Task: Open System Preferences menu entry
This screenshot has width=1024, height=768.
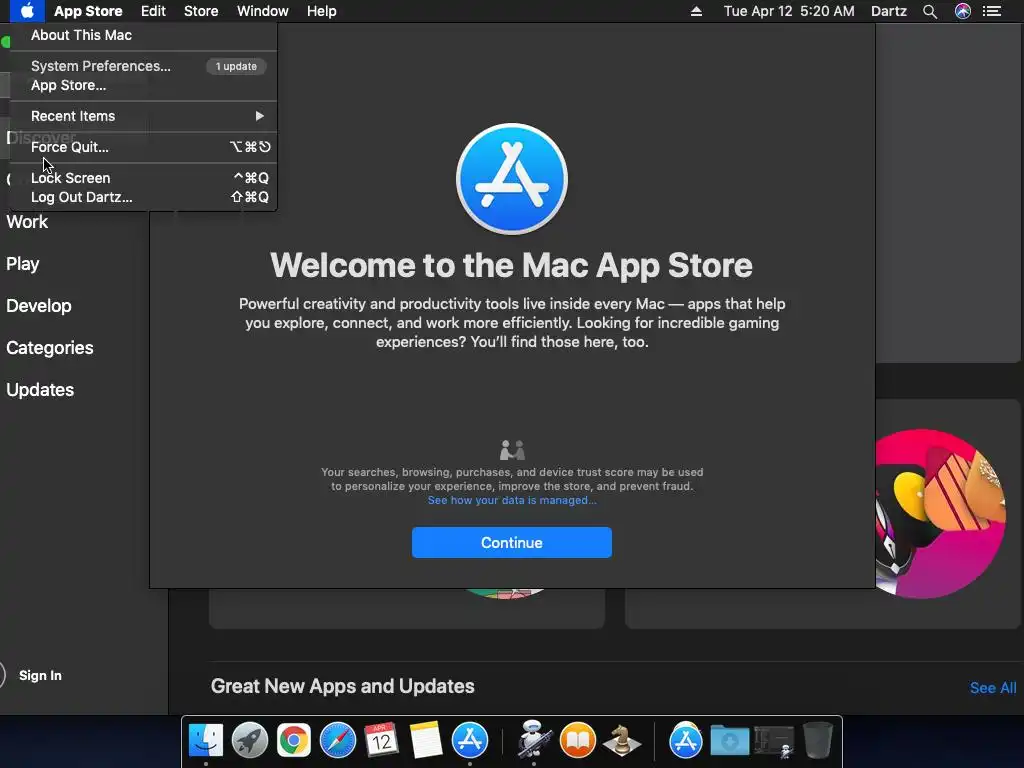Action: tap(144, 66)
